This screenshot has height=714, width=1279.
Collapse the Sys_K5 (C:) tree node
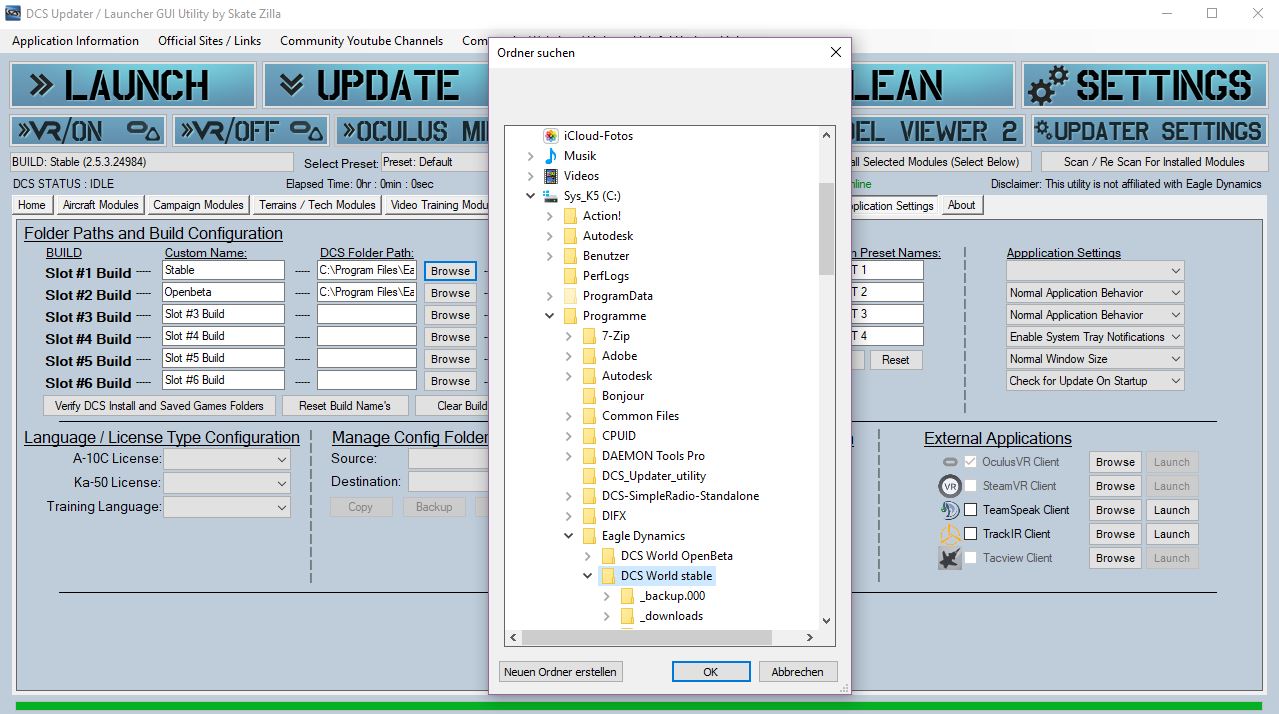(530, 196)
